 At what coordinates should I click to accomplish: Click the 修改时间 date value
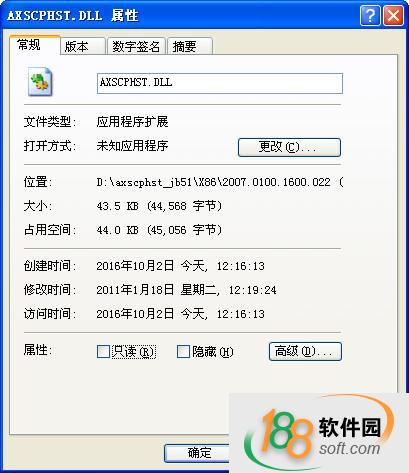coord(186,290)
